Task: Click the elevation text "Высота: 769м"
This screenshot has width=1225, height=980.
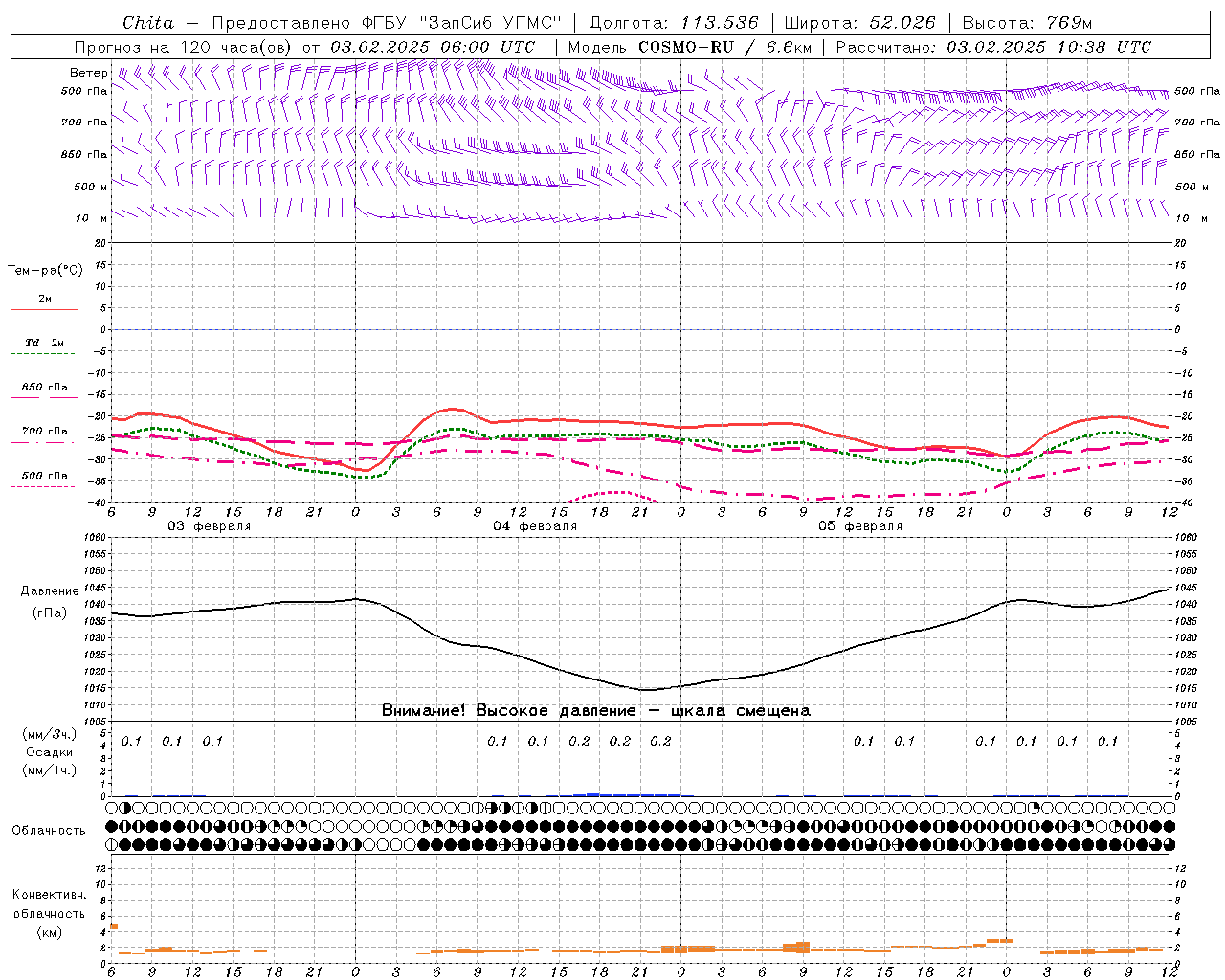Action: coord(1026,23)
